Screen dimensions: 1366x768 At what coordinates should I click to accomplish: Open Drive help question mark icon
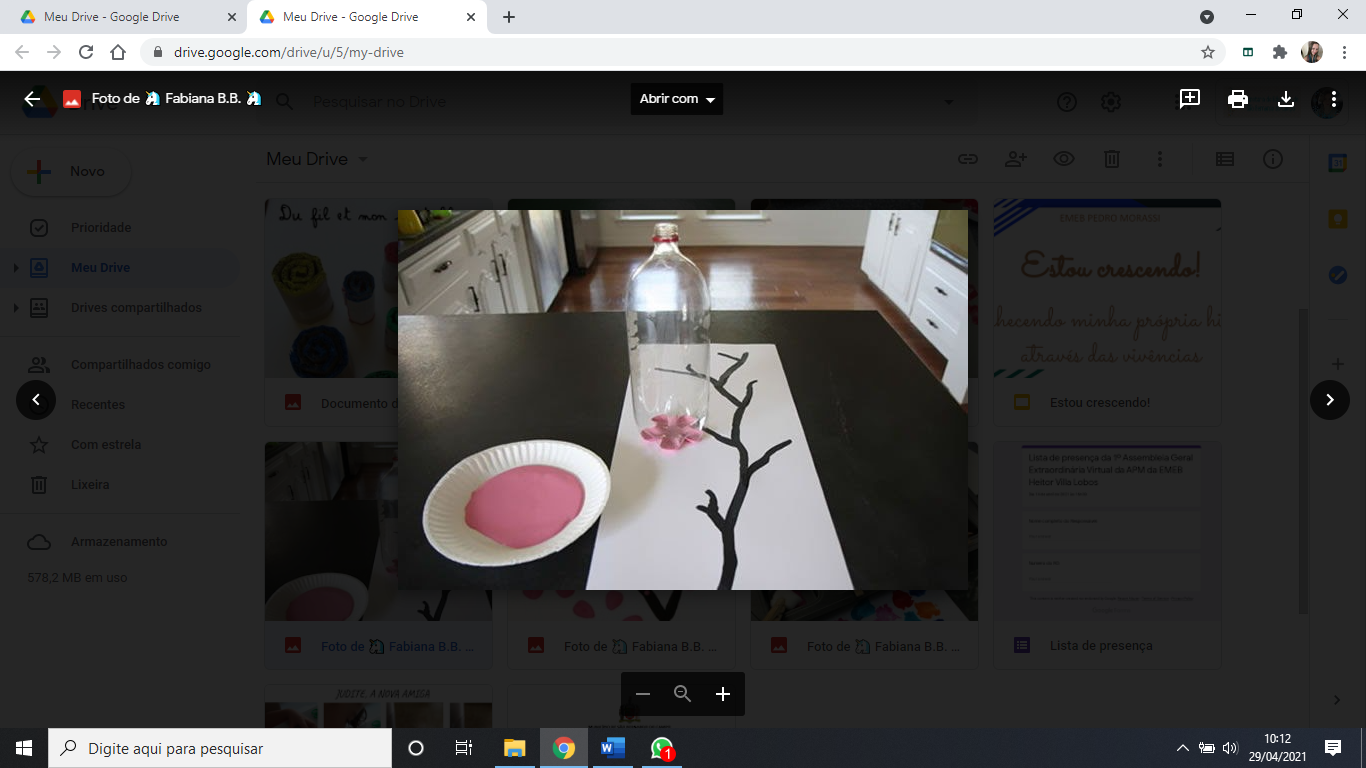pos(1067,102)
